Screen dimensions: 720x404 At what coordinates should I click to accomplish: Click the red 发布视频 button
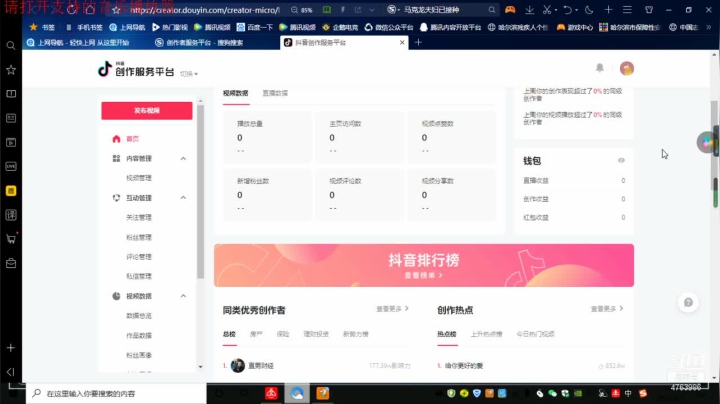pyautogui.click(x=147, y=111)
